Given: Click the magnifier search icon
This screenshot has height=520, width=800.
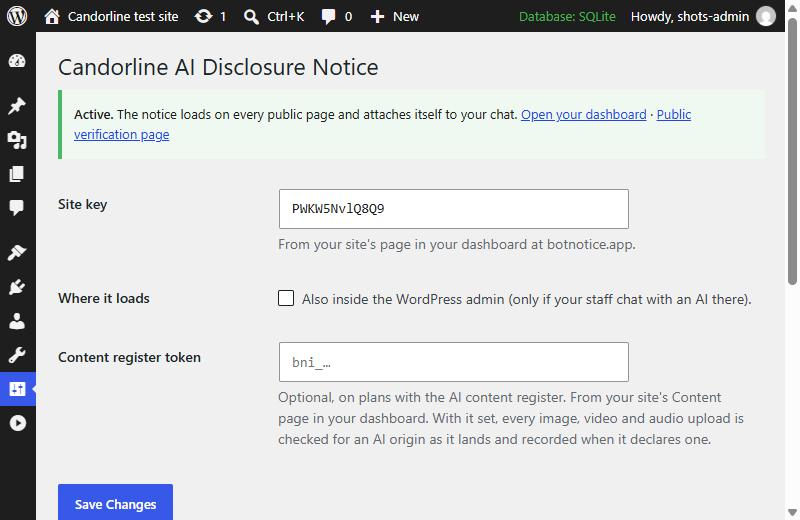Looking at the screenshot, I should 251,17.
